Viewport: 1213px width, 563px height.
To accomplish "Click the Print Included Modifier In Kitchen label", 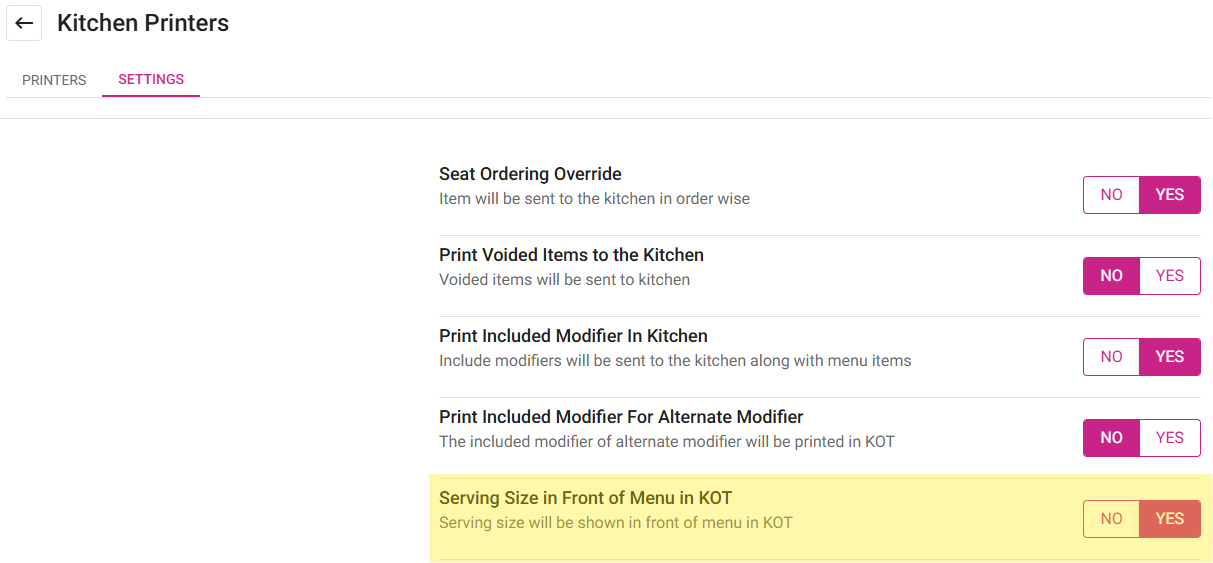I will coord(573,336).
